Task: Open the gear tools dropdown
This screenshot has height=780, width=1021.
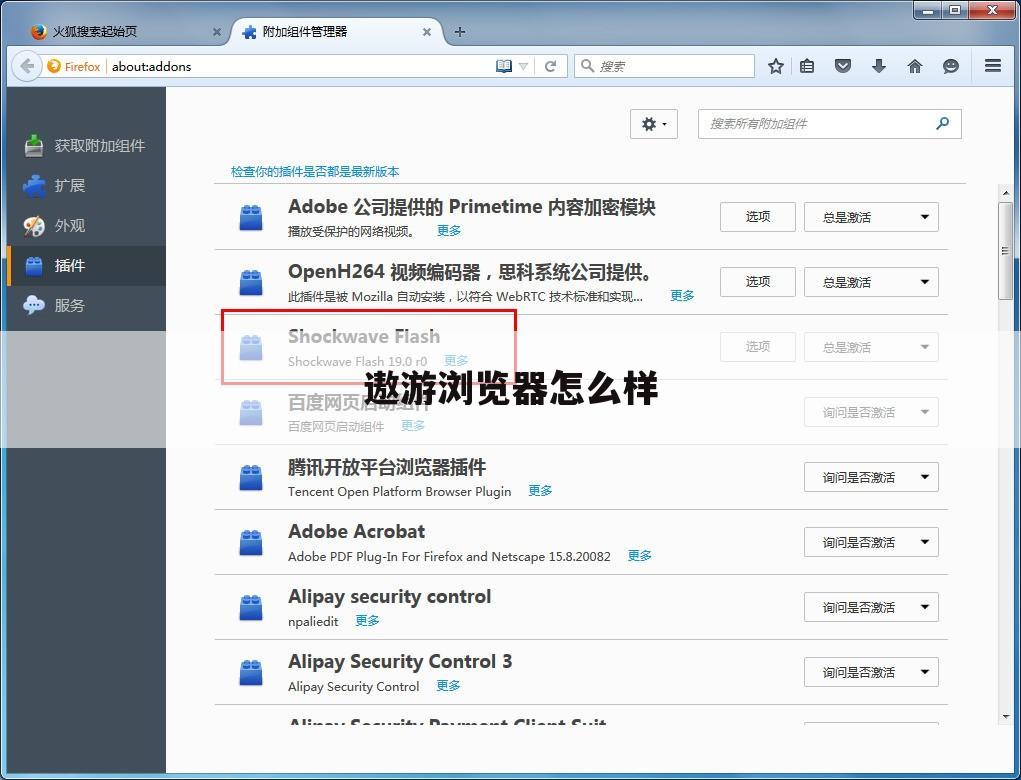Action: click(x=654, y=124)
